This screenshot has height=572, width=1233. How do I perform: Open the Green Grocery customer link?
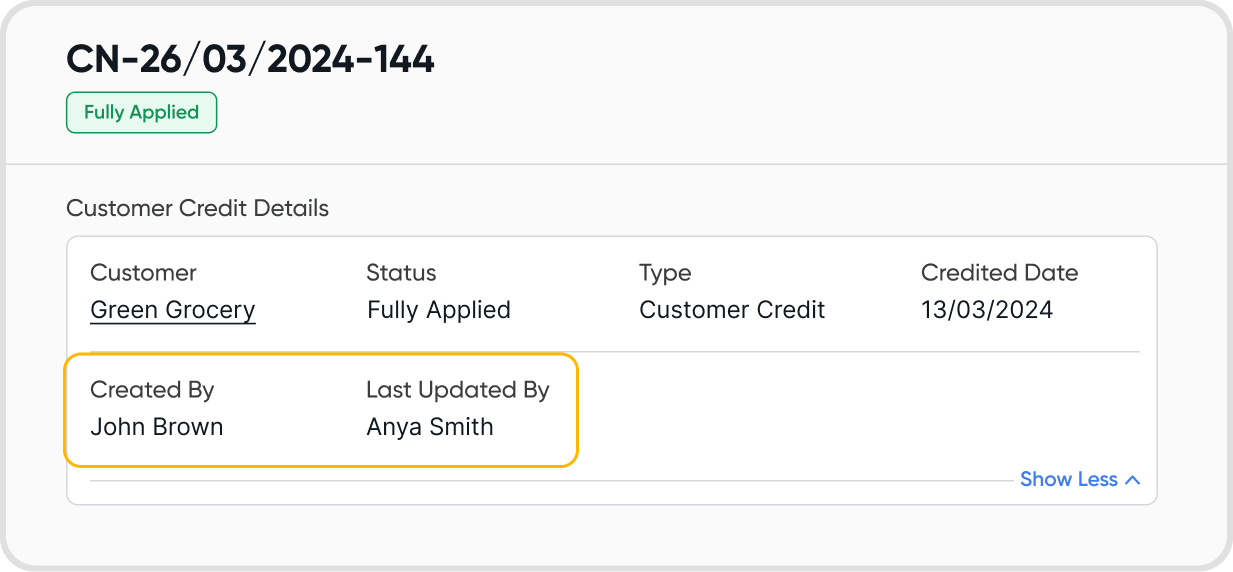click(x=173, y=310)
